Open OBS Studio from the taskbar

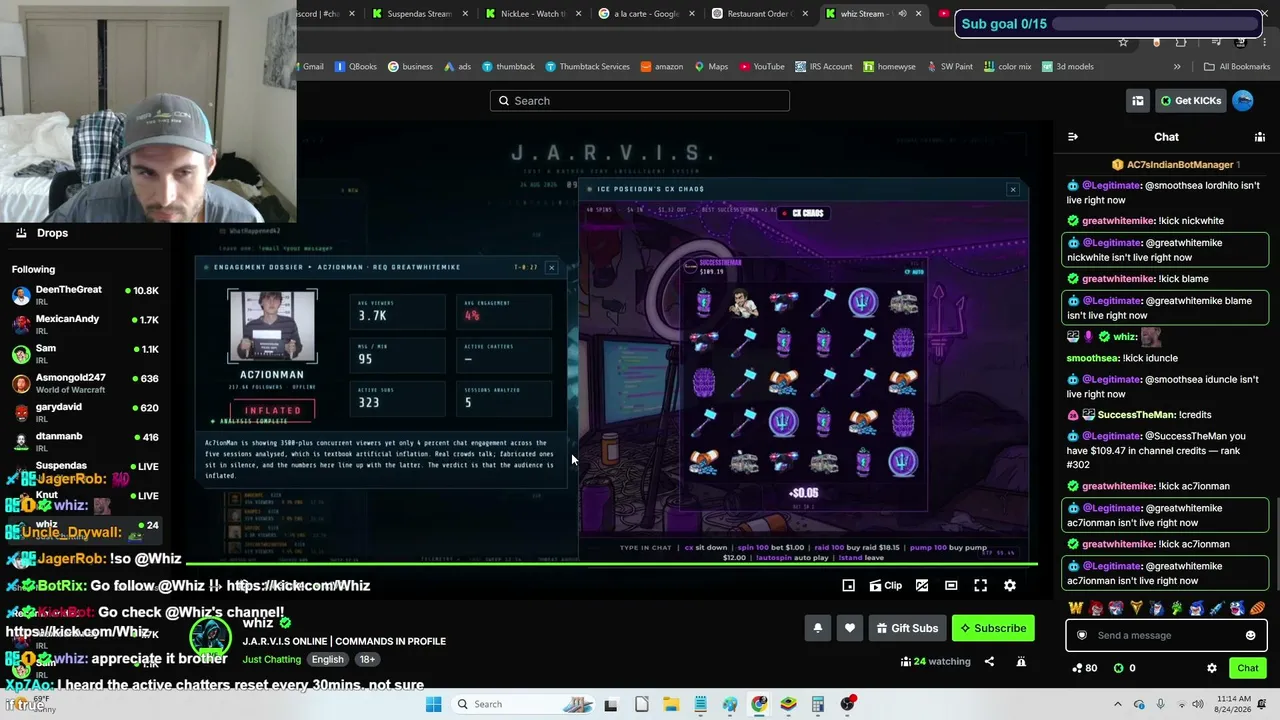pyautogui.click(x=847, y=704)
